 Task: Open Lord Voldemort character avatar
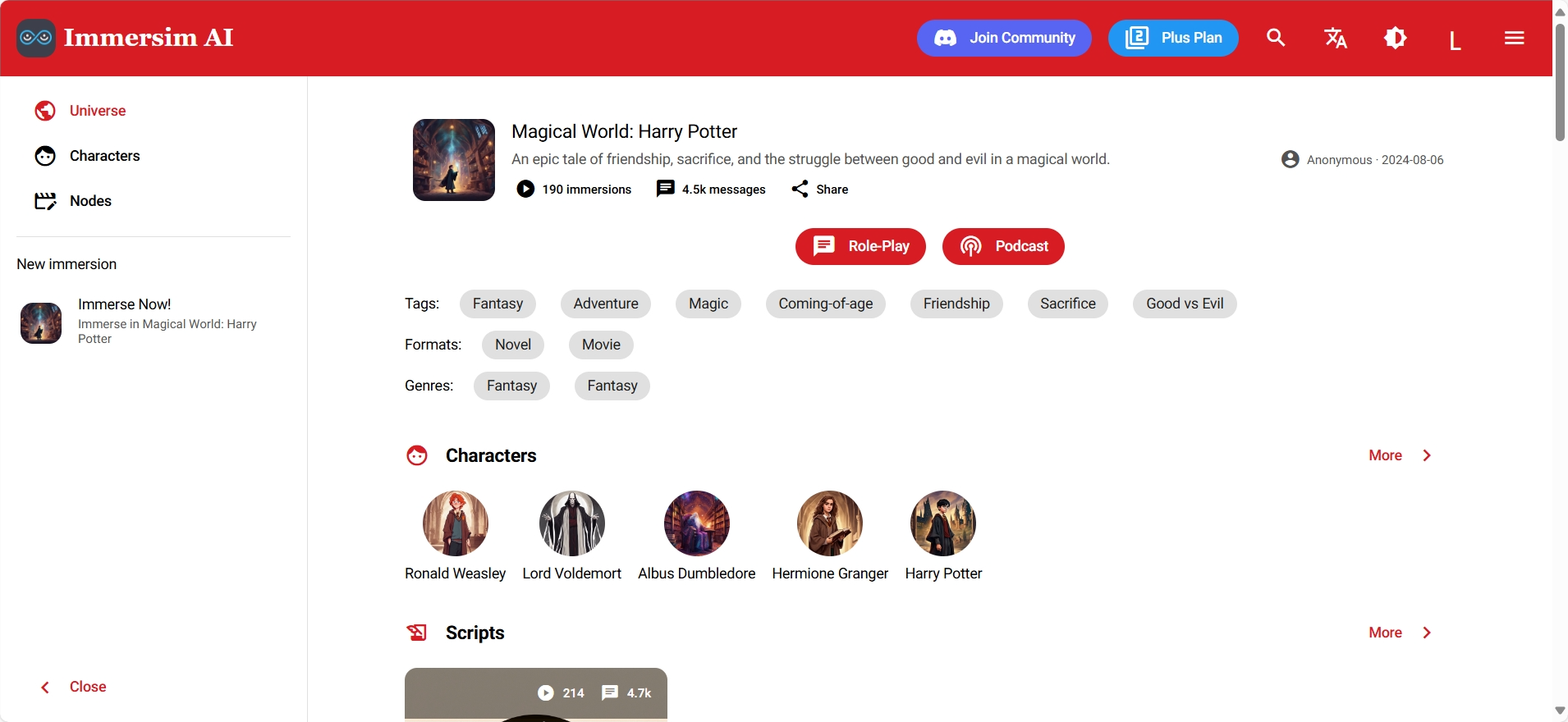[x=572, y=523]
